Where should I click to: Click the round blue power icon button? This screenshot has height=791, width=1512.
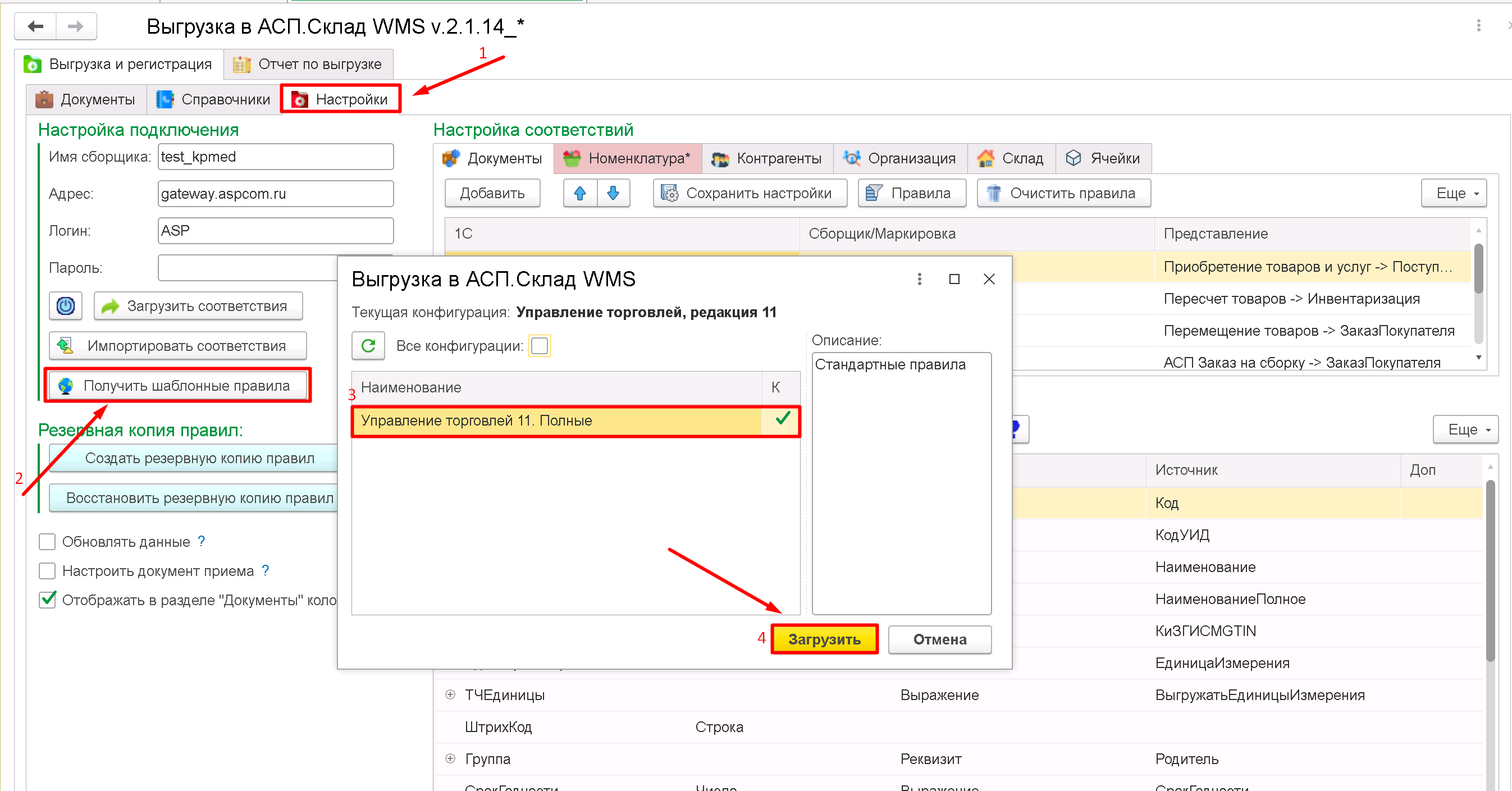(66, 306)
